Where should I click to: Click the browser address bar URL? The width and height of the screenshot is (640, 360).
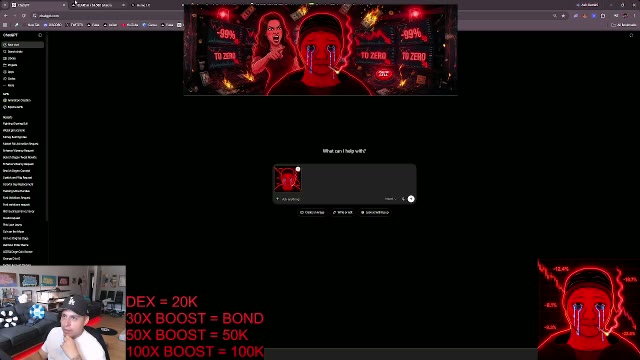pos(49,16)
